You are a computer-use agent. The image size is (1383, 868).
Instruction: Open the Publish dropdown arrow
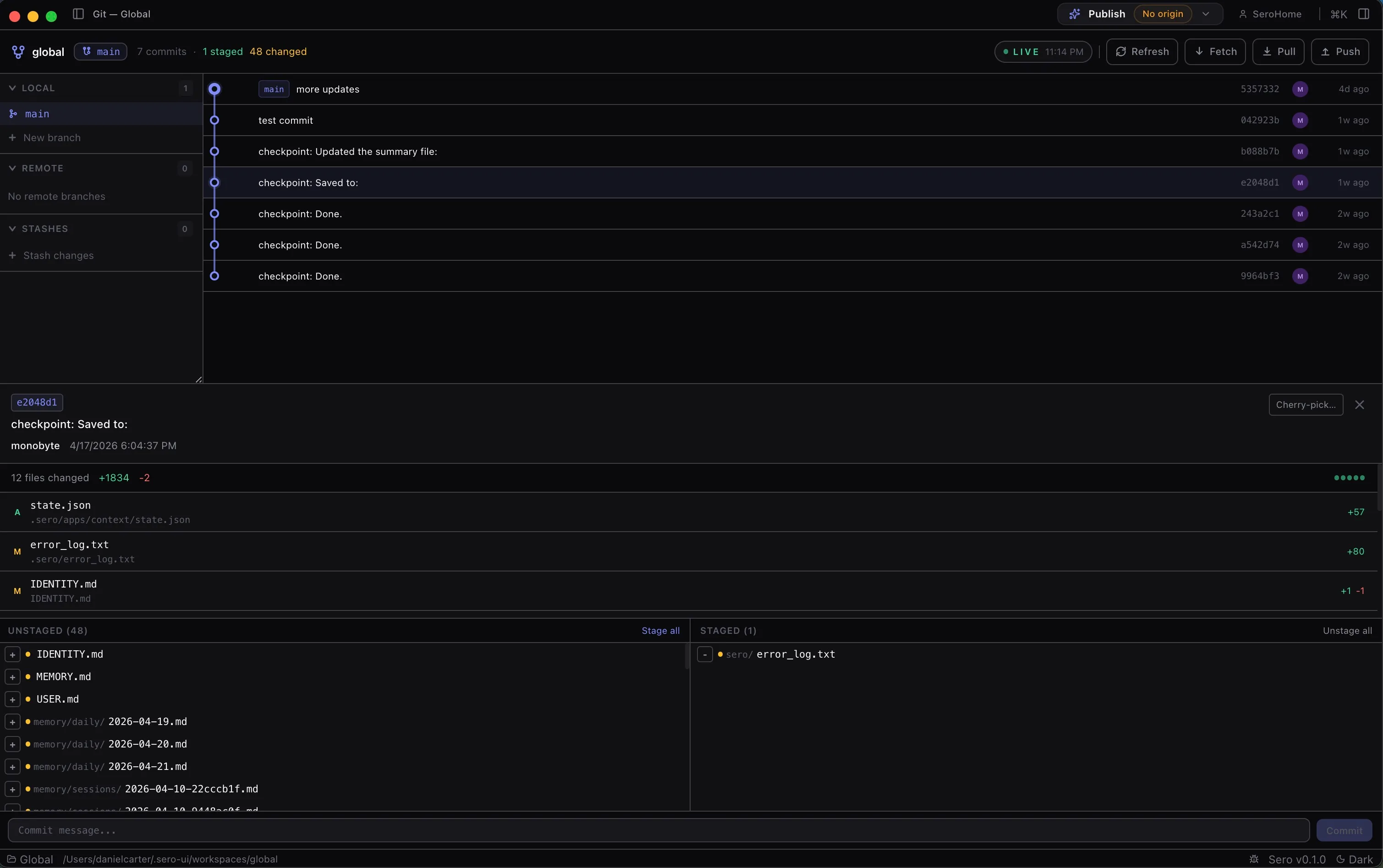(x=1206, y=14)
